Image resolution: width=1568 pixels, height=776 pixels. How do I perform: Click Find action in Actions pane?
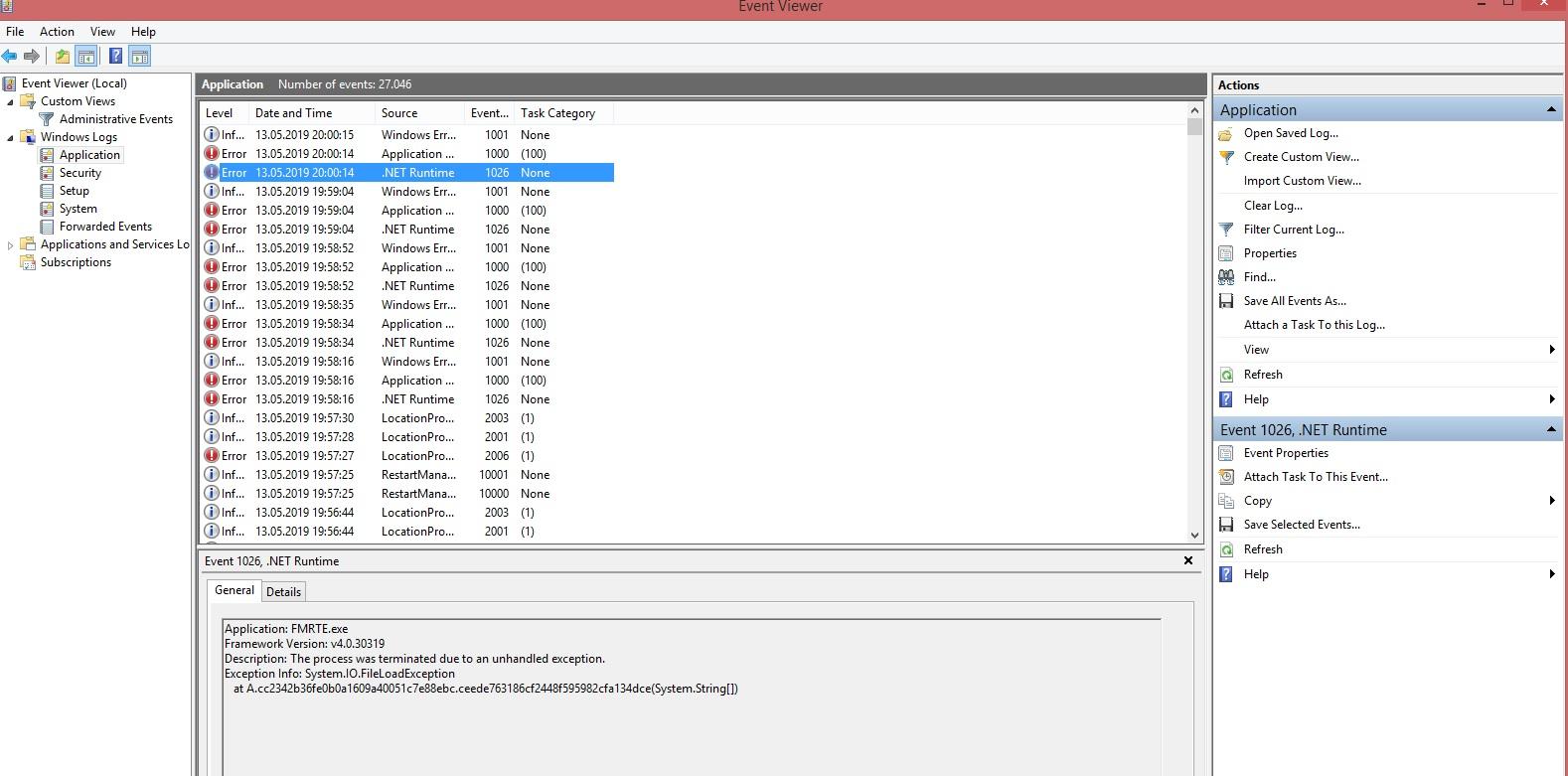(1259, 277)
